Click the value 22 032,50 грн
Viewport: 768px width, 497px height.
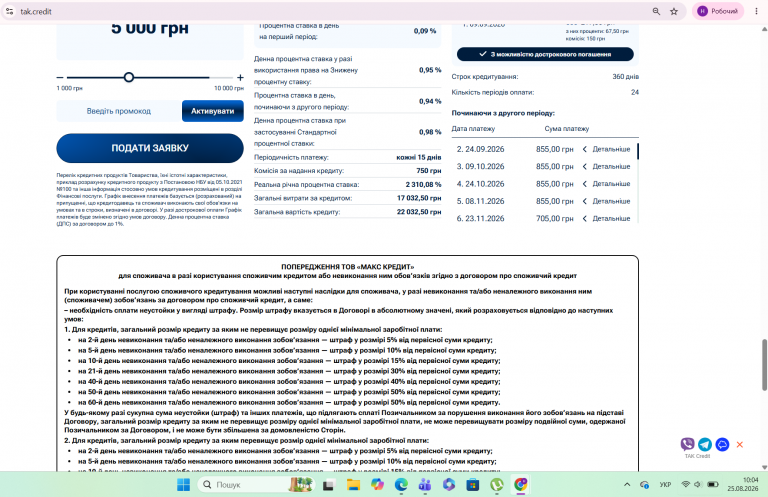click(x=419, y=212)
